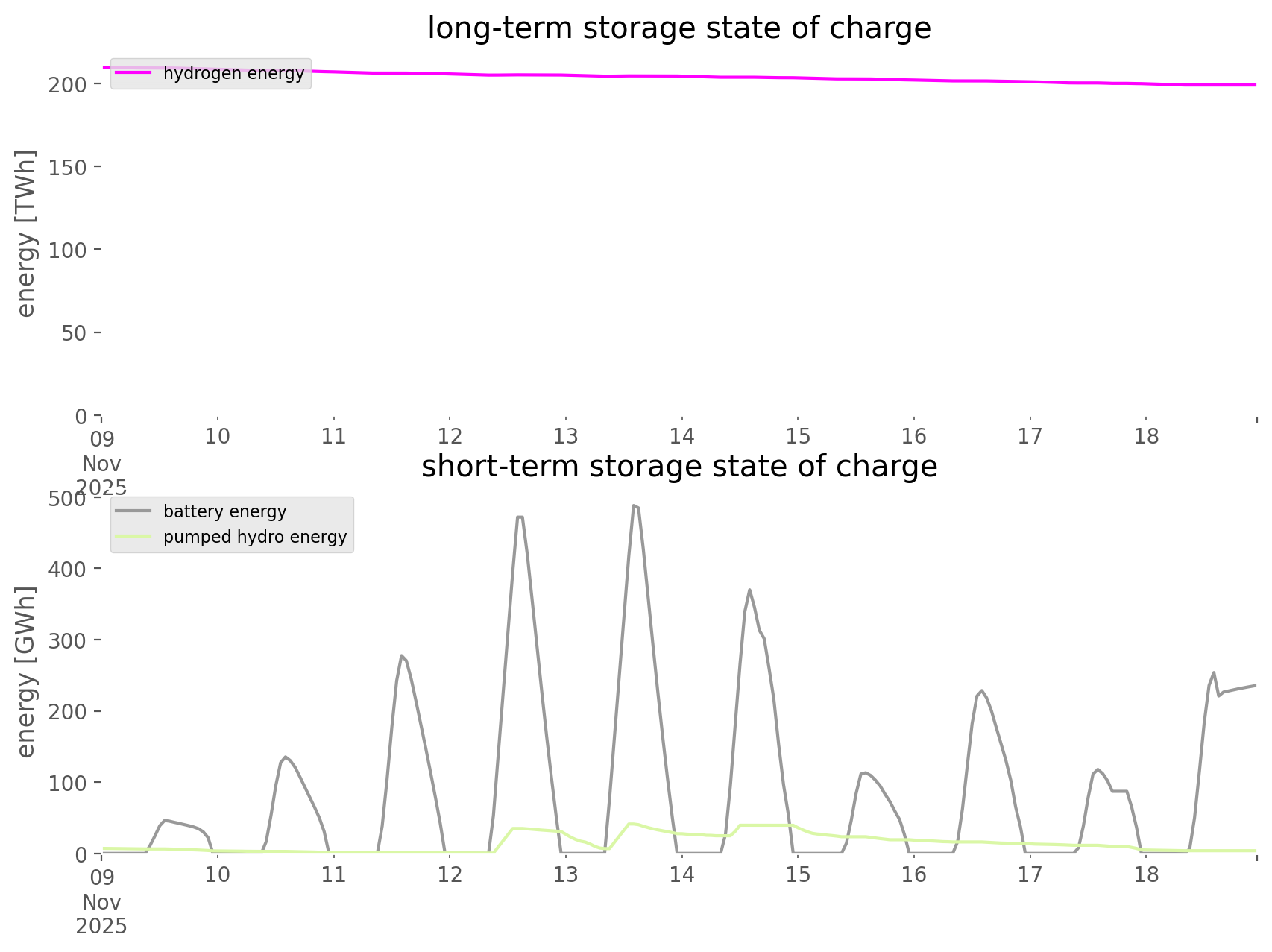
Task: Click the 500 tick on the GWh axis
Action: 68,498
